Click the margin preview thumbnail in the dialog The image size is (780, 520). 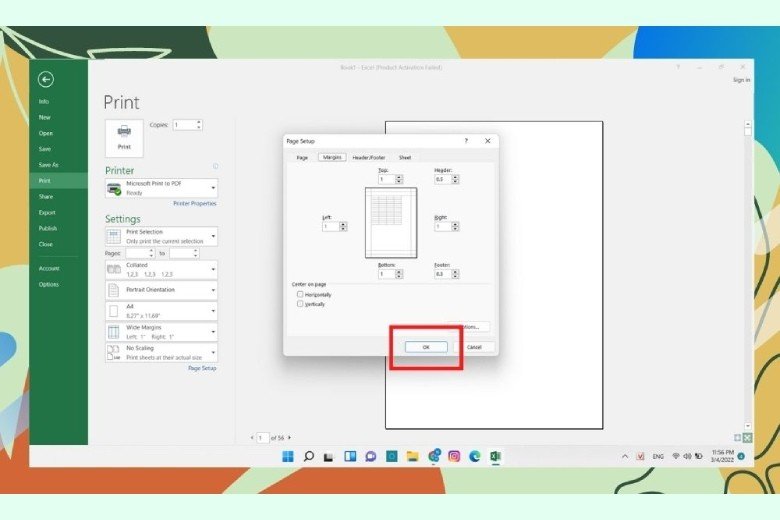pos(391,223)
